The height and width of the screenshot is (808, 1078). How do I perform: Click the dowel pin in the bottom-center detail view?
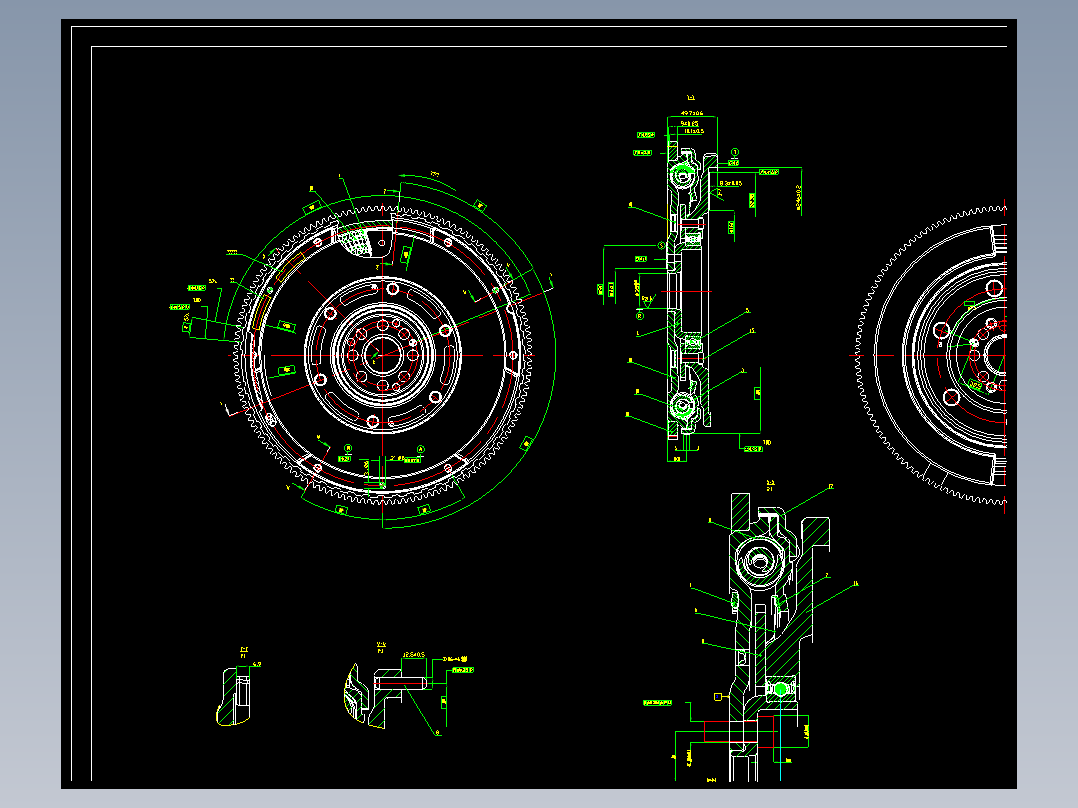pyautogui.click(x=400, y=682)
